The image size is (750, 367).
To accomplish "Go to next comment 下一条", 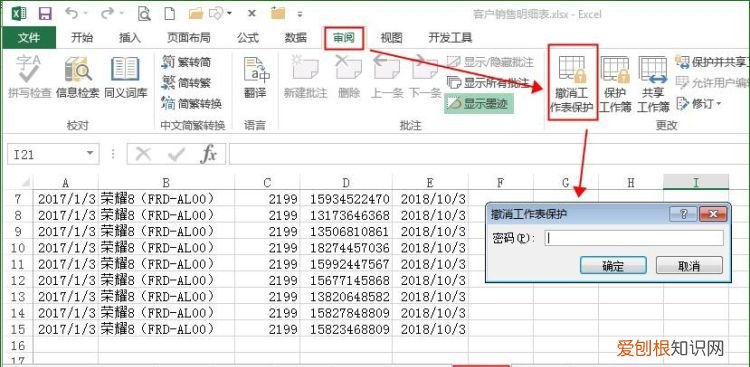I will pos(425,77).
